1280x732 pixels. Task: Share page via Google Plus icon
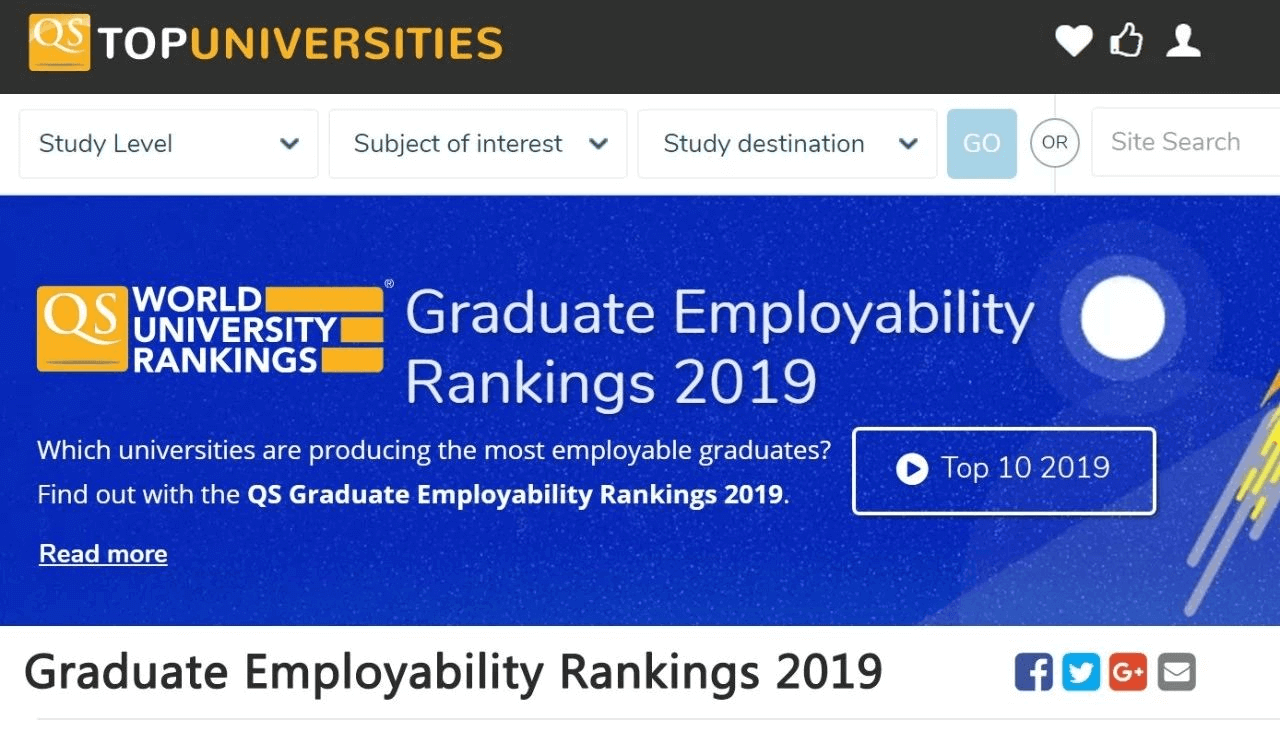pyautogui.click(x=1128, y=672)
